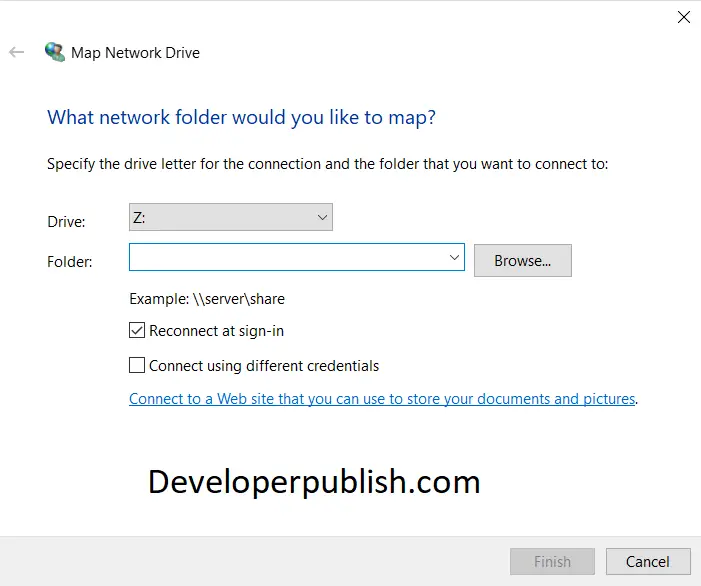701x586 pixels.
Task: Open the Drive letter Z: dropdown
Action: click(x=231, y=217)
